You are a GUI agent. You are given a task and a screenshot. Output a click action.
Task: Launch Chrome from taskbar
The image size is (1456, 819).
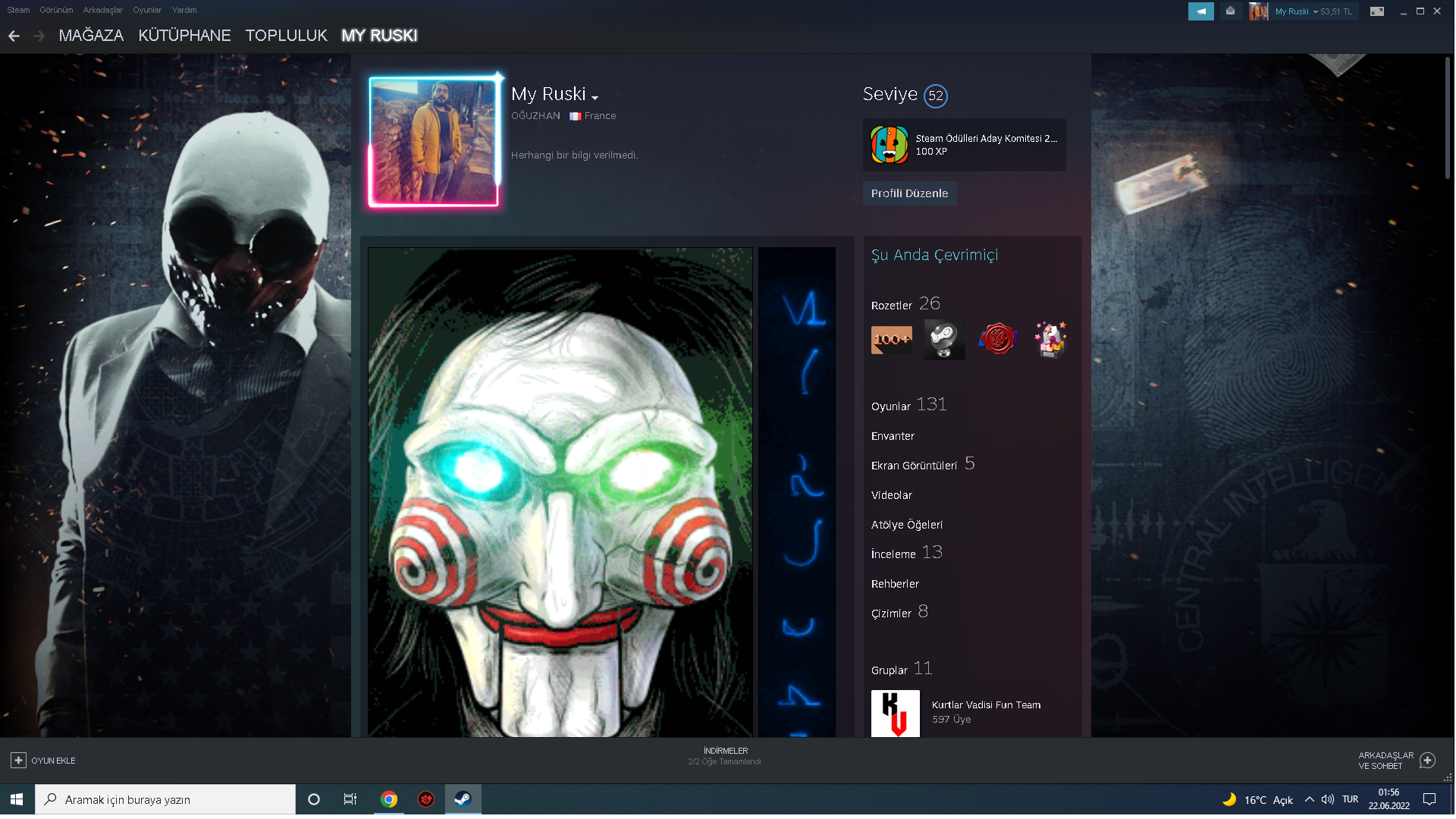389,799
